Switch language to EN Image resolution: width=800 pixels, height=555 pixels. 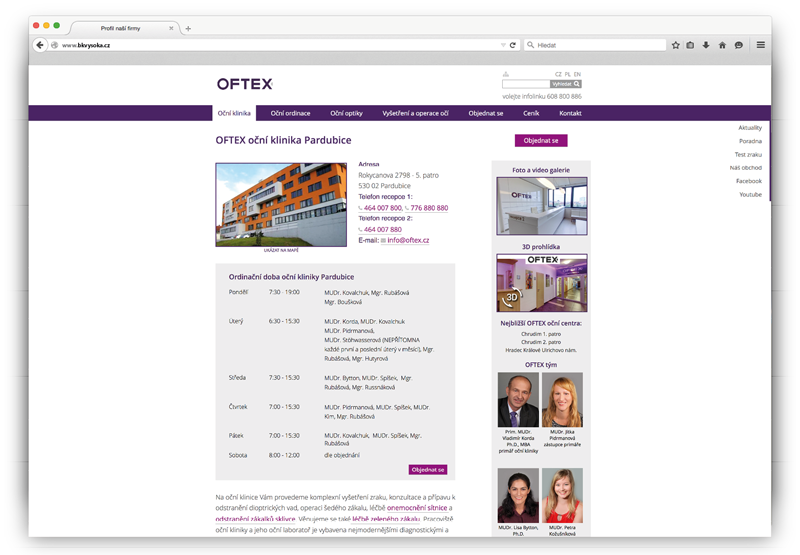click(578, 74)
